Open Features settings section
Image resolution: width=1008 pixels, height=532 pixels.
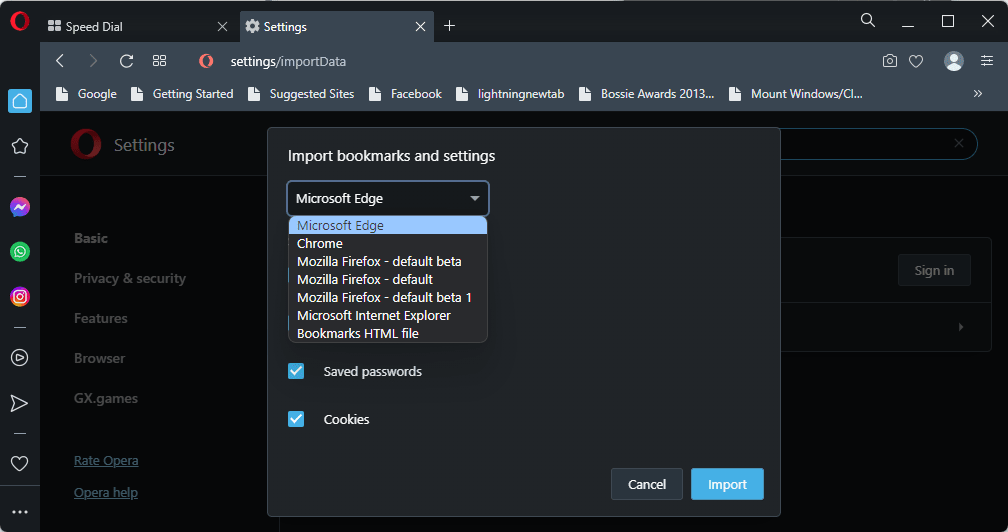coord(100,318)
